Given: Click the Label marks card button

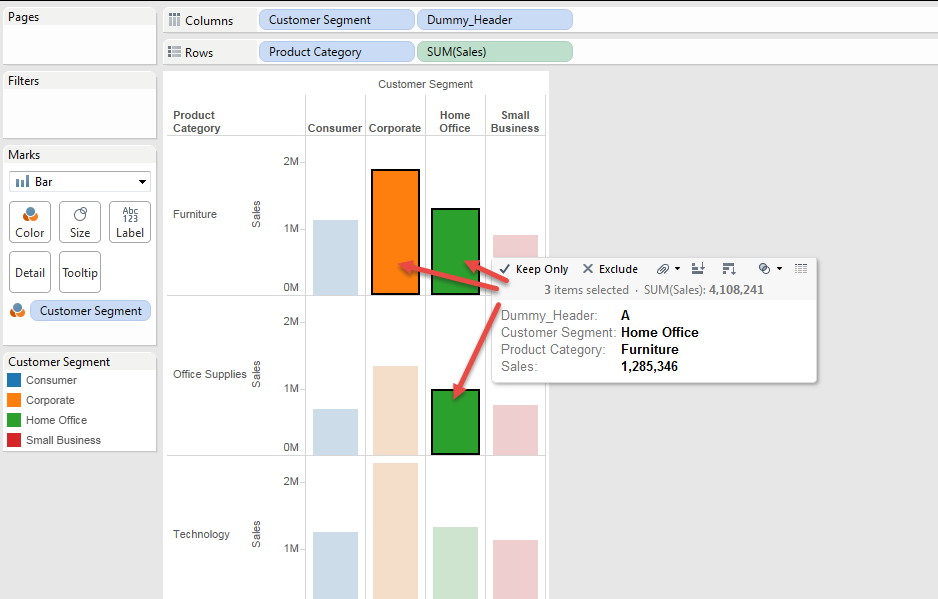Looking at the screenshot, I should coord(130,222).
